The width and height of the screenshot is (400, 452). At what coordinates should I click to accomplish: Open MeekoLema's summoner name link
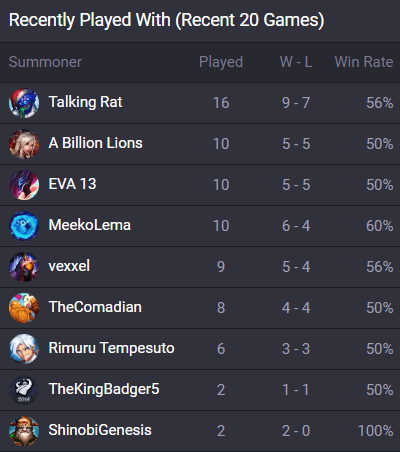(x=90, y=225)
